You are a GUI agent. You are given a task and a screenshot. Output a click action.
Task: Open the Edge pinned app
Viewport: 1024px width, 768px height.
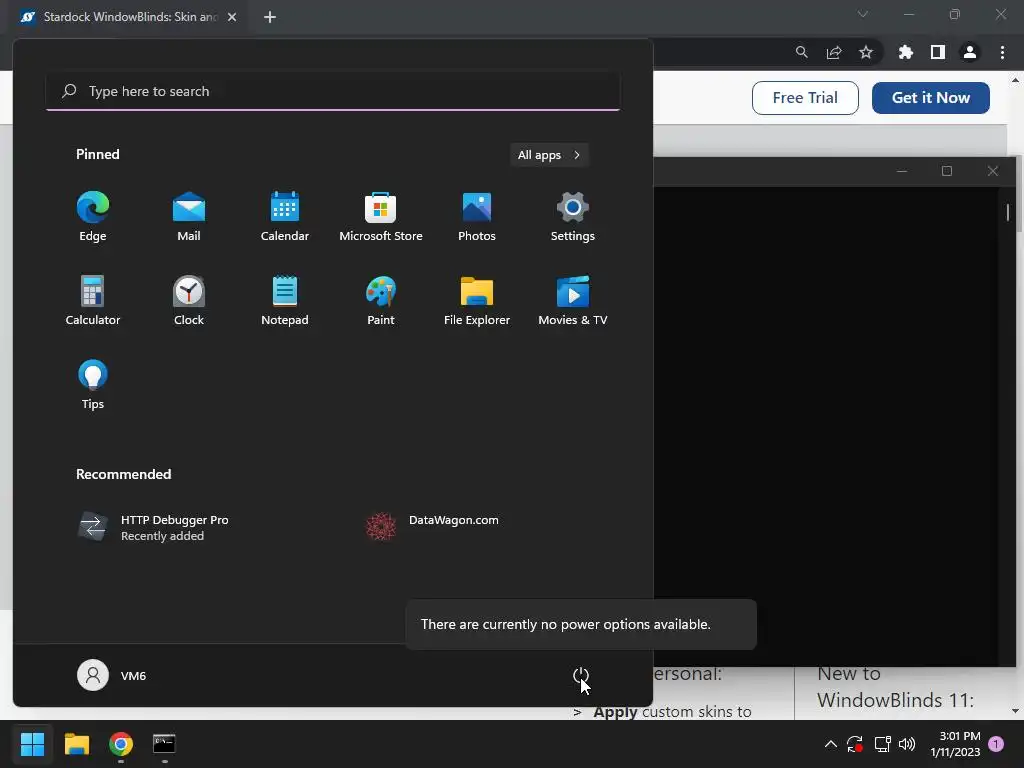tap(93, 217)
